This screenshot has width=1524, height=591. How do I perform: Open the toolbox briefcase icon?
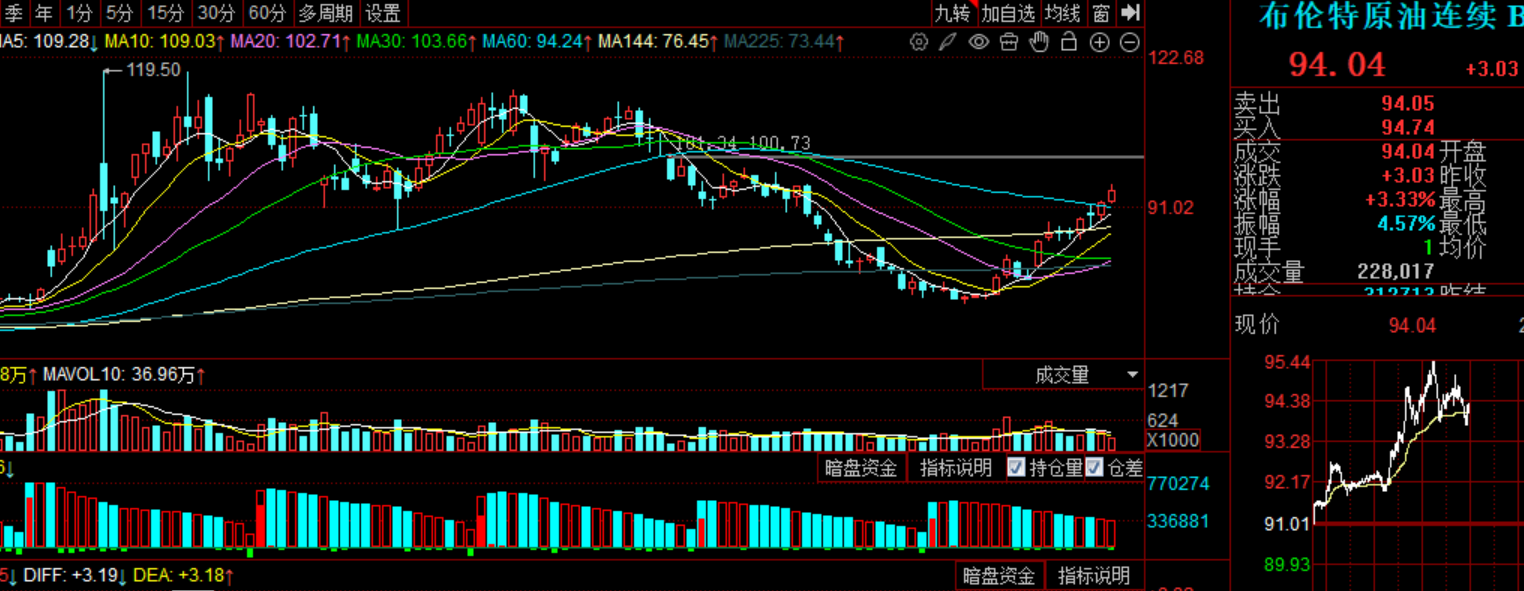[x=1009, y=42]
